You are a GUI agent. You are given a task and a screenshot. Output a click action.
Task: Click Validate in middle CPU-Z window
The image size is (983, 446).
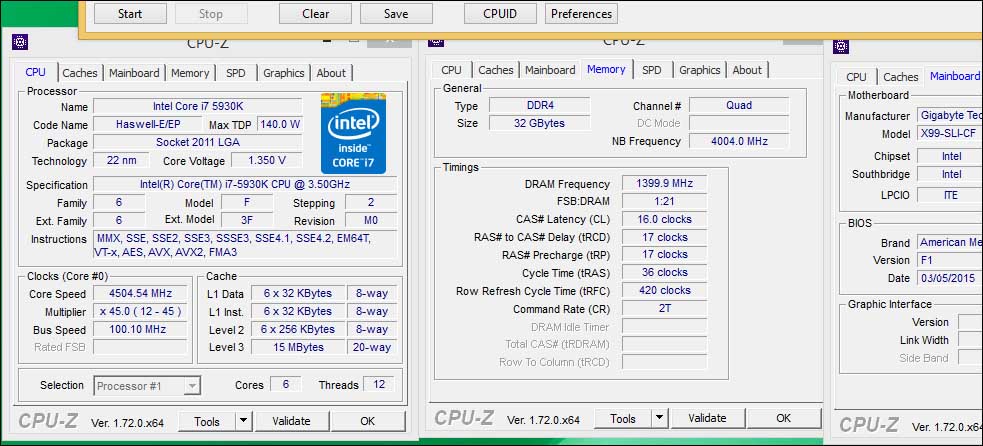tap(707, 418)
